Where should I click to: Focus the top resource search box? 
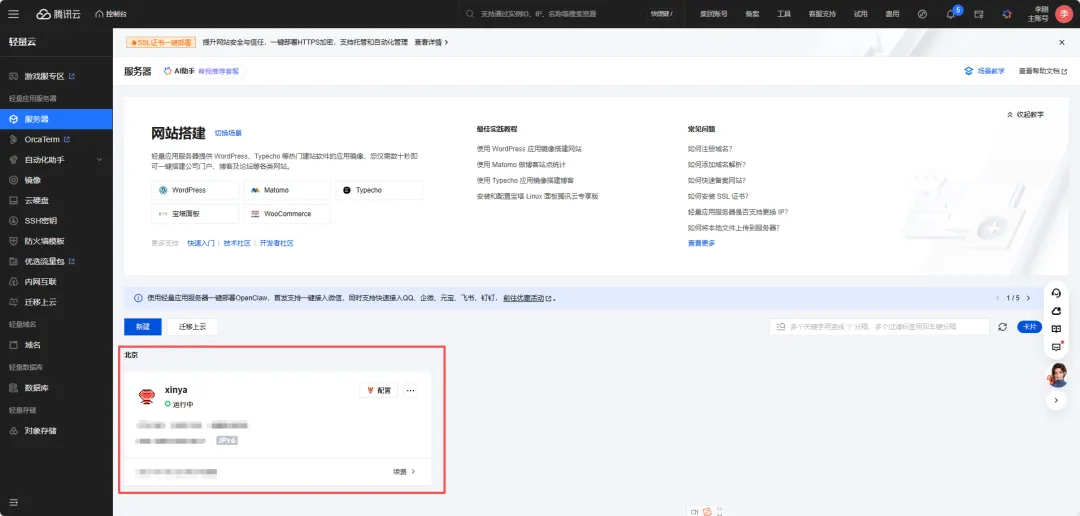tap(569, 14)
